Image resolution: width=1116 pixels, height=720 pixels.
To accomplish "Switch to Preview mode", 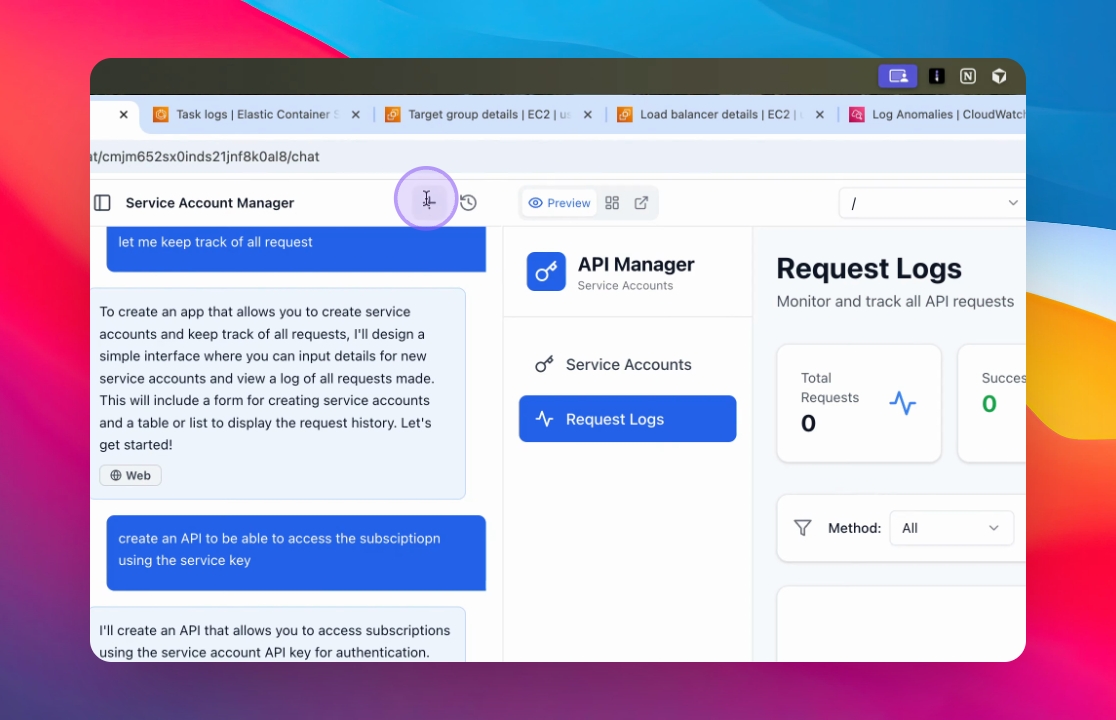I will click(559, 203).
